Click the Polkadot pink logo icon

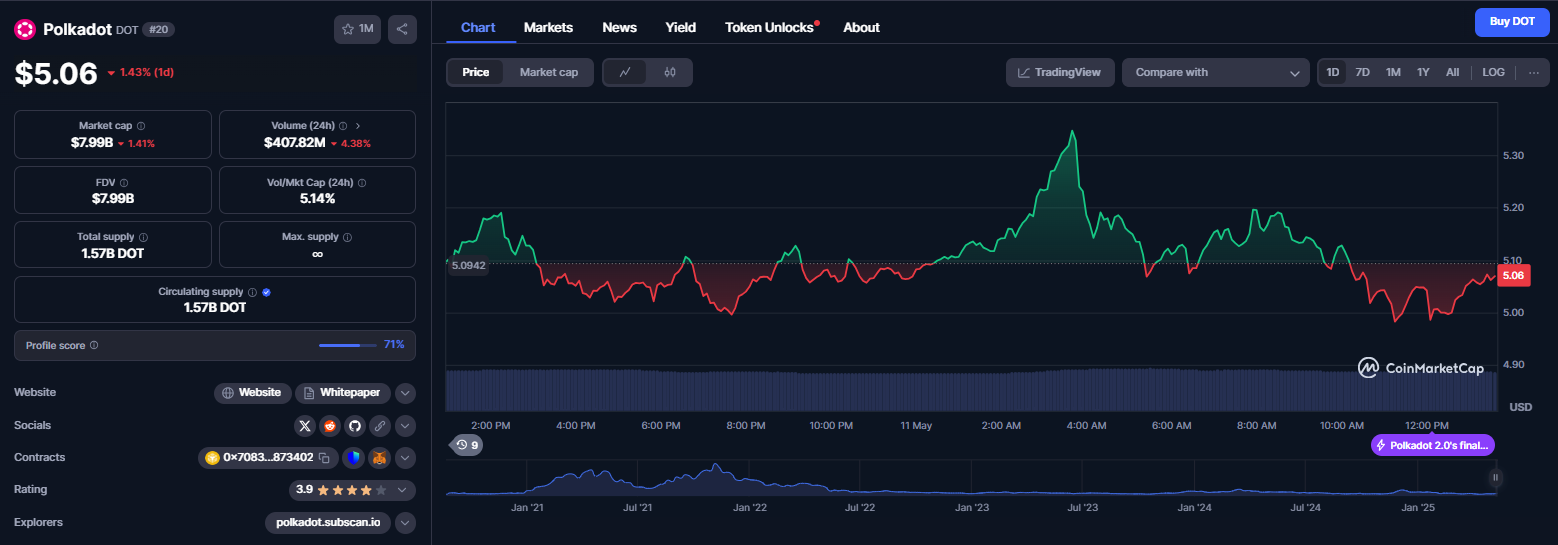[x=25, y=30]
